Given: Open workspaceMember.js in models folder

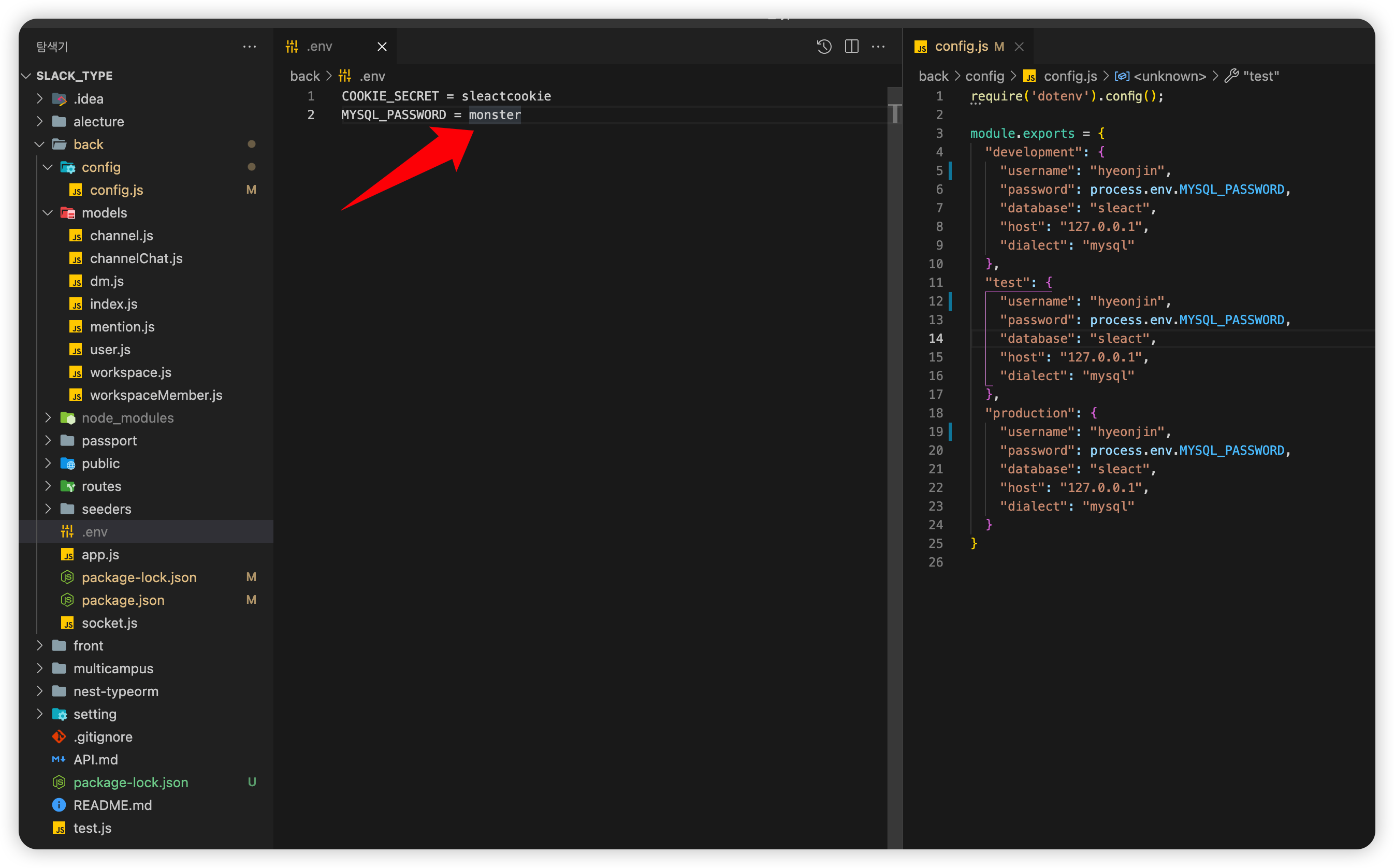Looking at the screenshot, I should (x=155, y=395).
